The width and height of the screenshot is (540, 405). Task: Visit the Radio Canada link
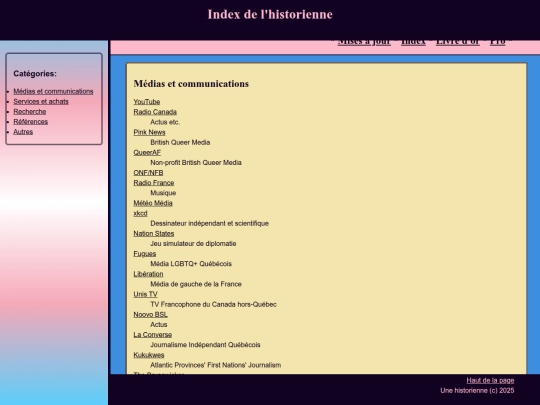point(155,112)
